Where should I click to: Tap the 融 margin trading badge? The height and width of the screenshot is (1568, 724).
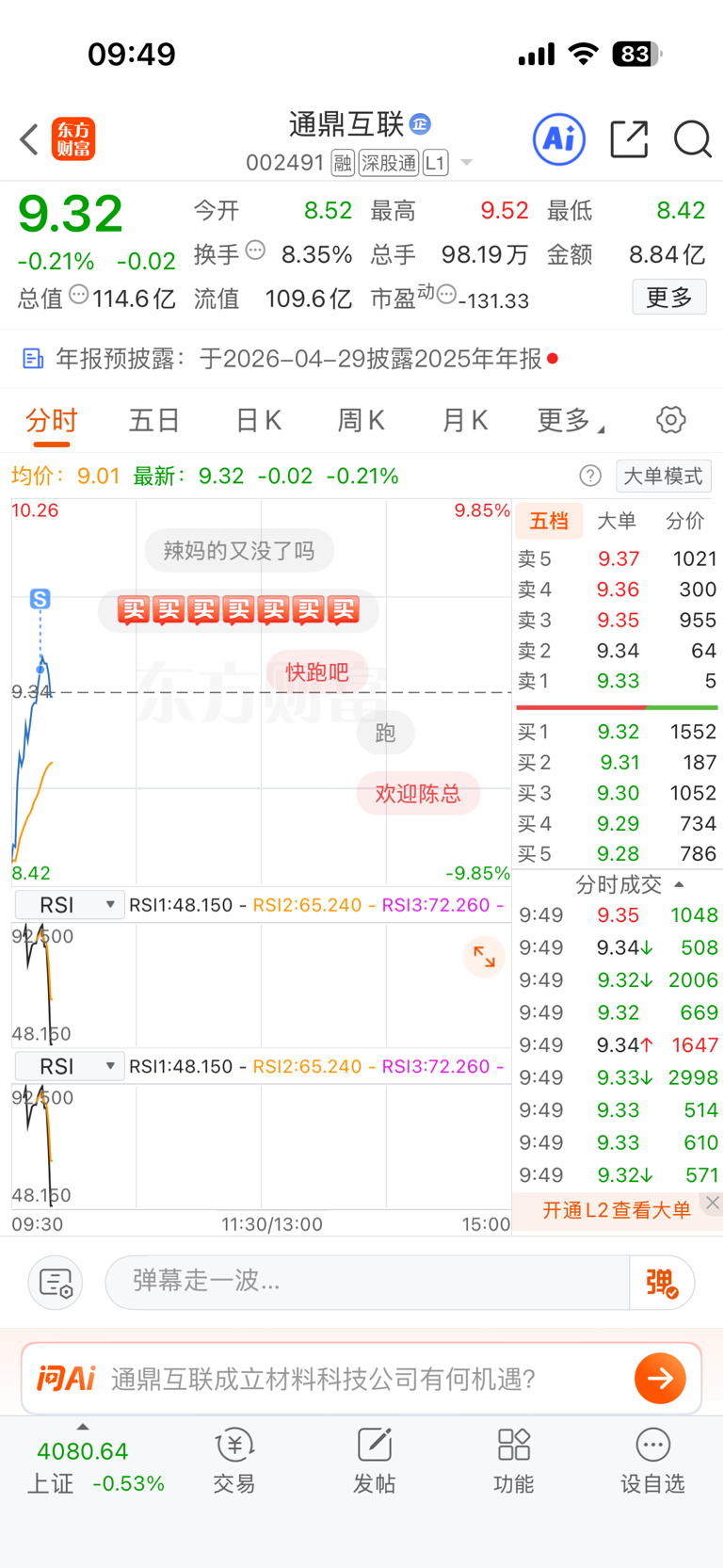click(x=343, y=164)
